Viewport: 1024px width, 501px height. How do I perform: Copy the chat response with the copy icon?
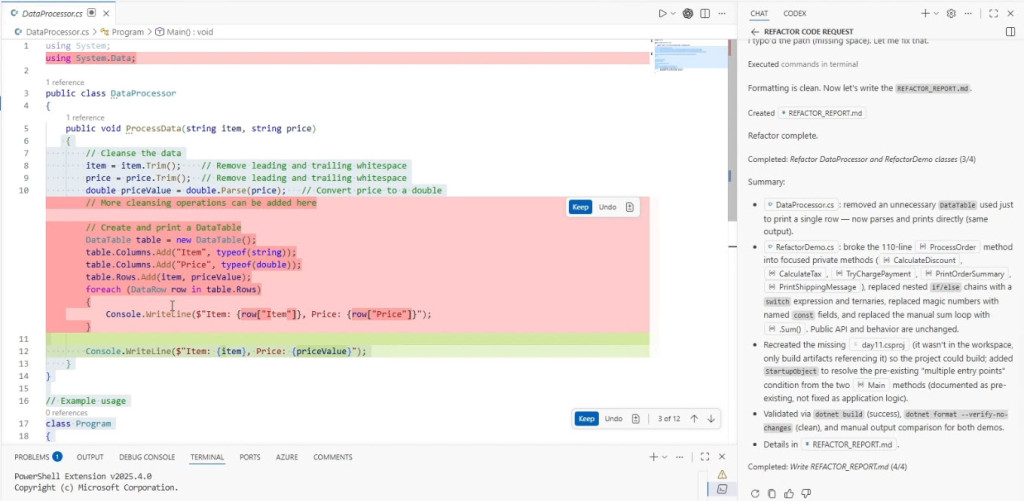coord(772,493)
